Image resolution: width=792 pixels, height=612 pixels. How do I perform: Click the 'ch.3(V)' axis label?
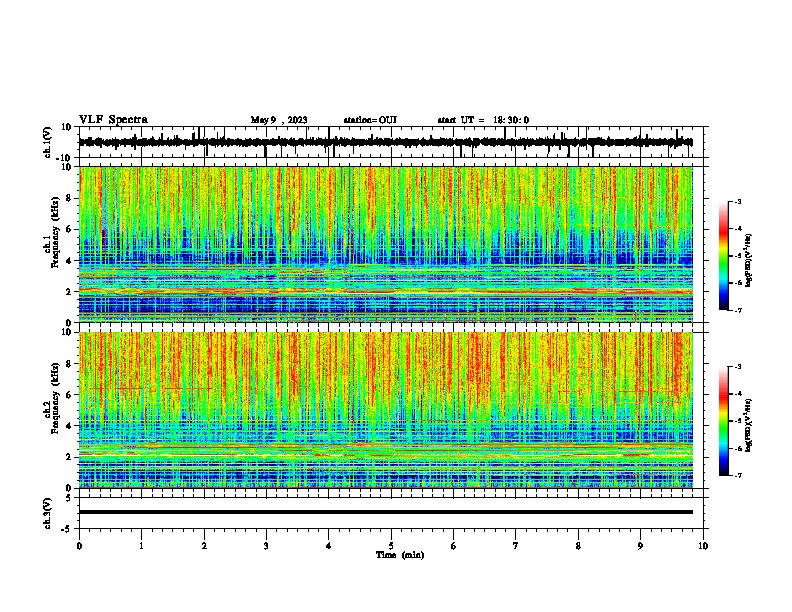tap(48, 513)
